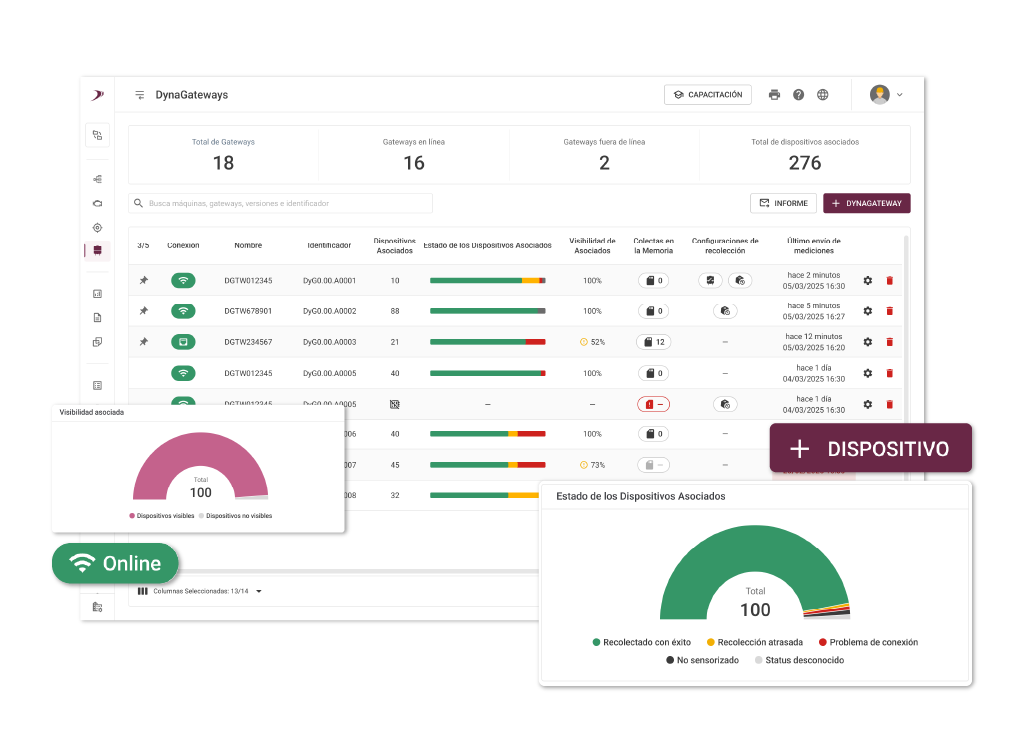Click the status bar of DyG0.00.A0003
This screenshot has height=730, width=1025.
click(488, 342)
